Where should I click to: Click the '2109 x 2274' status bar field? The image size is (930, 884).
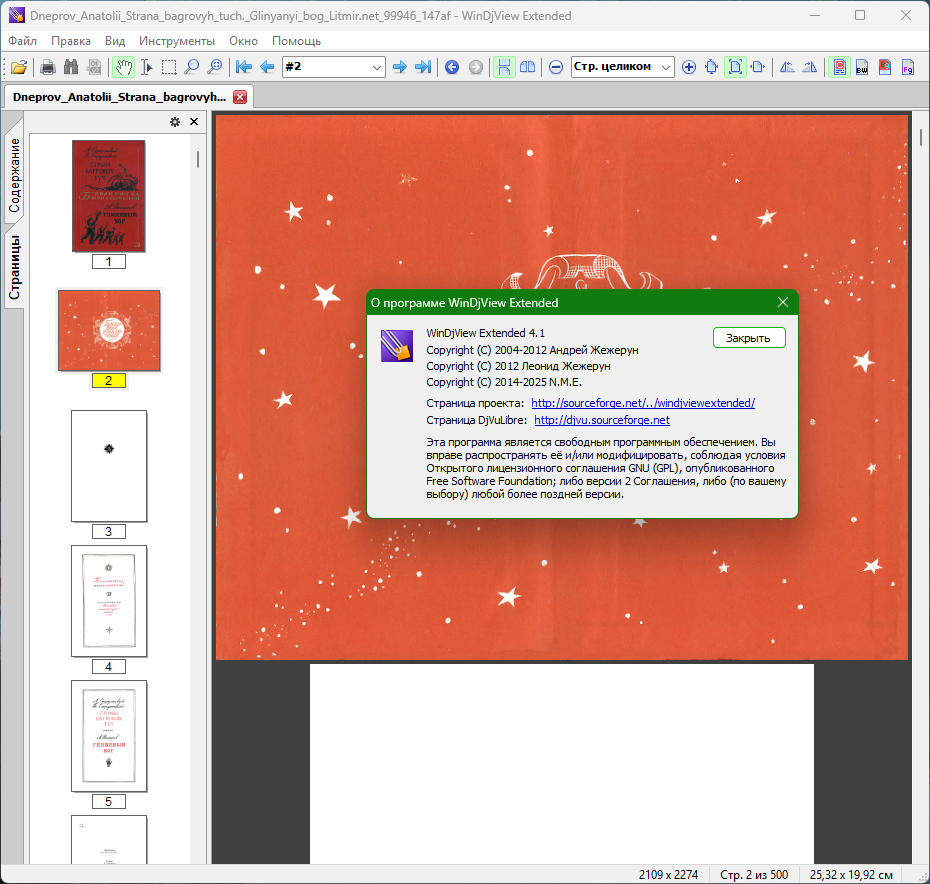click(x=668, y=875)
